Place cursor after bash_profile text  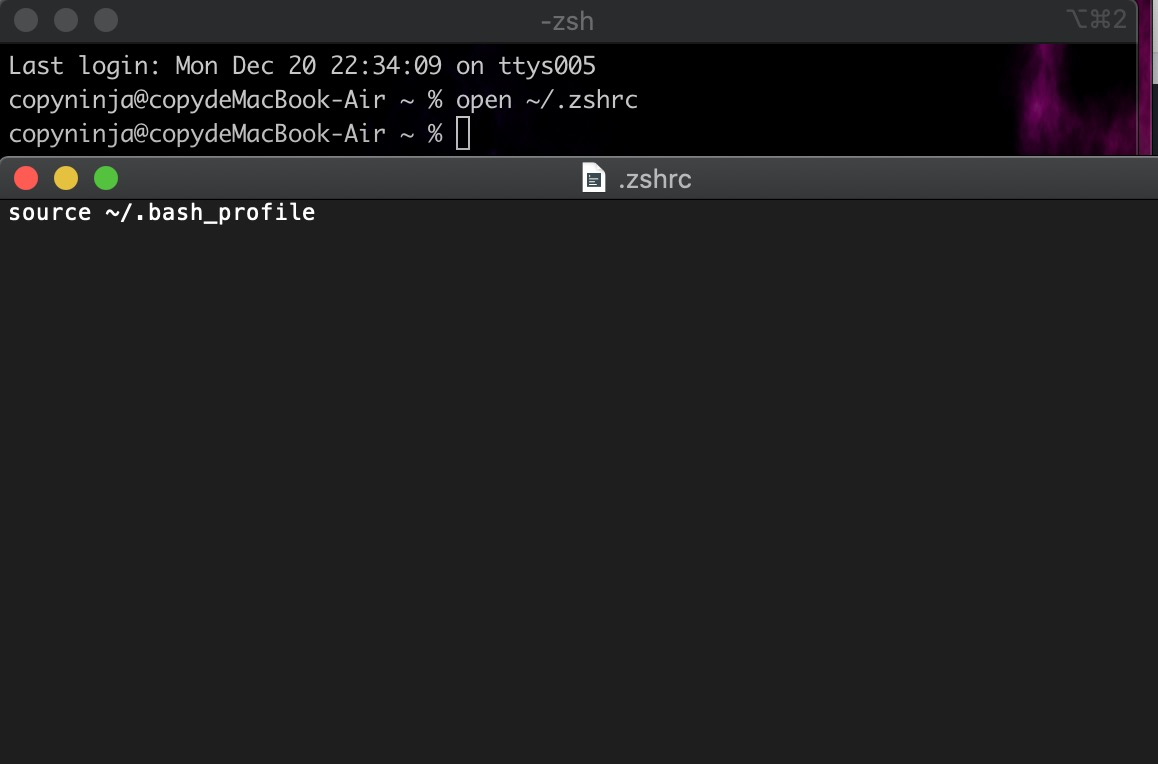pos(318,212)
